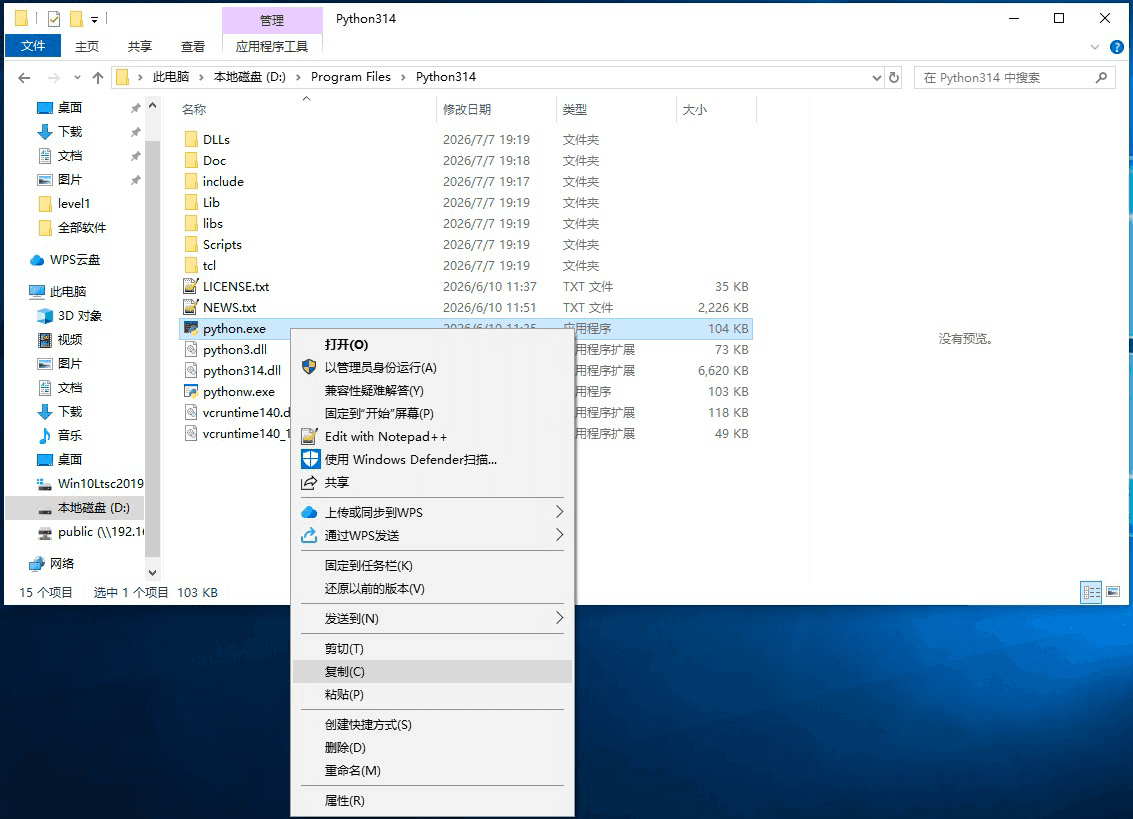Click the 音乐 music note icon
1133x819 pixels.
pyautogui.click(x=45, y=435)
